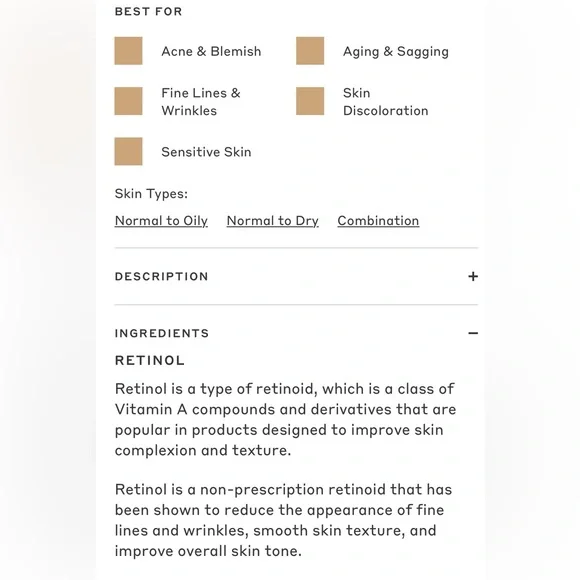Screen dimensions: 580x580
Task: Click the RETINOL ingredient heading
Action: 150,360
